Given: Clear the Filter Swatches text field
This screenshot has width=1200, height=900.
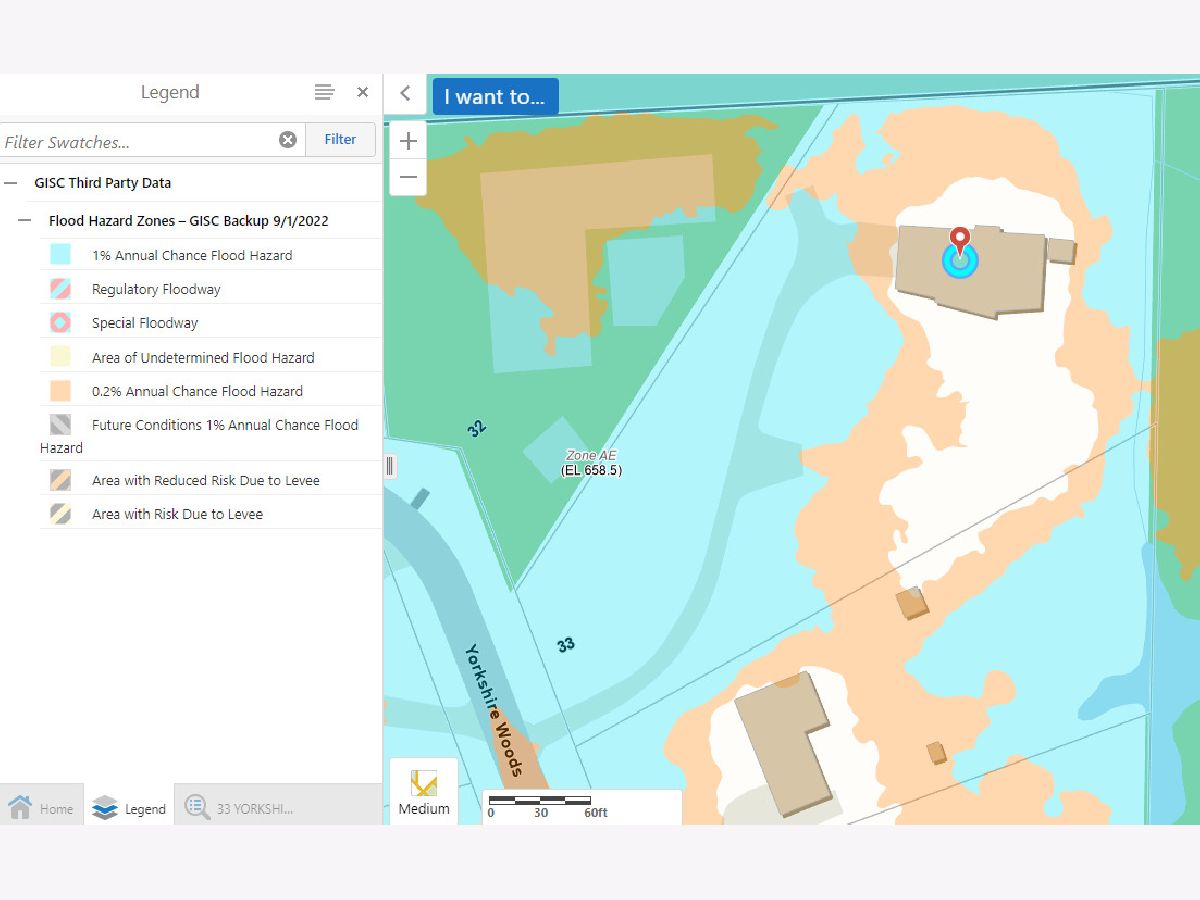Looking at the screenshot, I should [x=288, y=140].
